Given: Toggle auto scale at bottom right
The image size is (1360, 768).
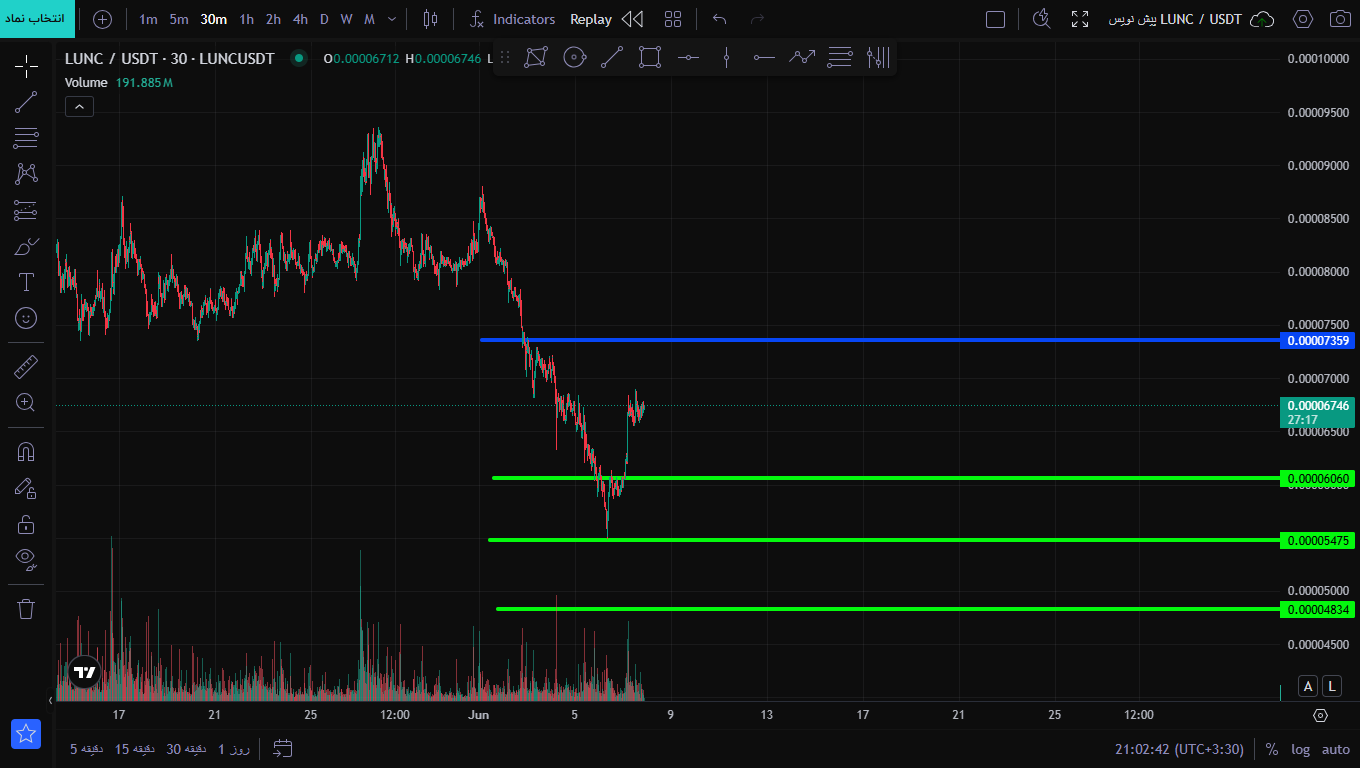Looking at the screenshot, I should [1336, 749].
